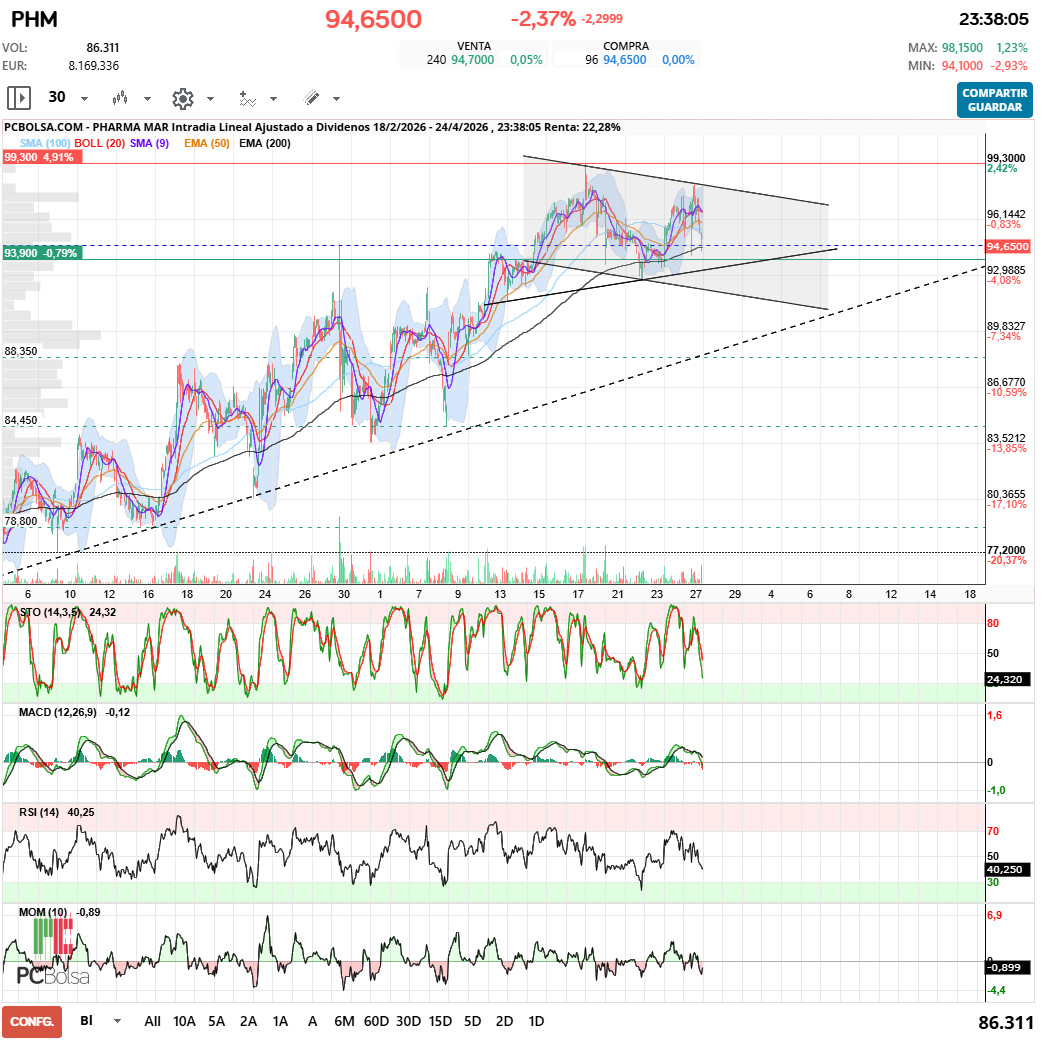Image resolution: width=1048 pixels, height=1043 pixels.
Task: Select the 6M time range
Action: tap(344, 1021)
